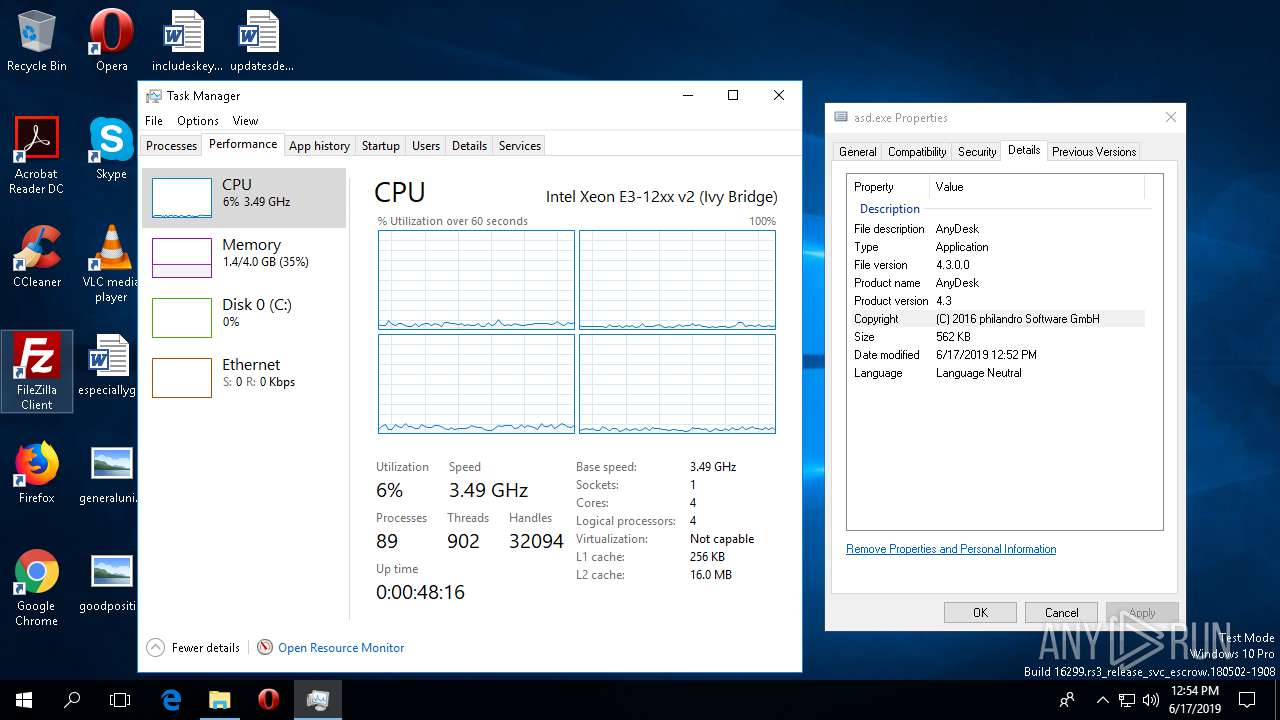Open the People icon in system tray

point(1068,700)
